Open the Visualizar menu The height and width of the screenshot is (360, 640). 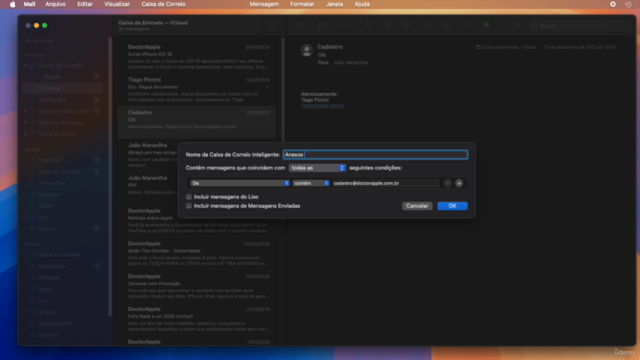pyautogui.click(x=117, y=4)
